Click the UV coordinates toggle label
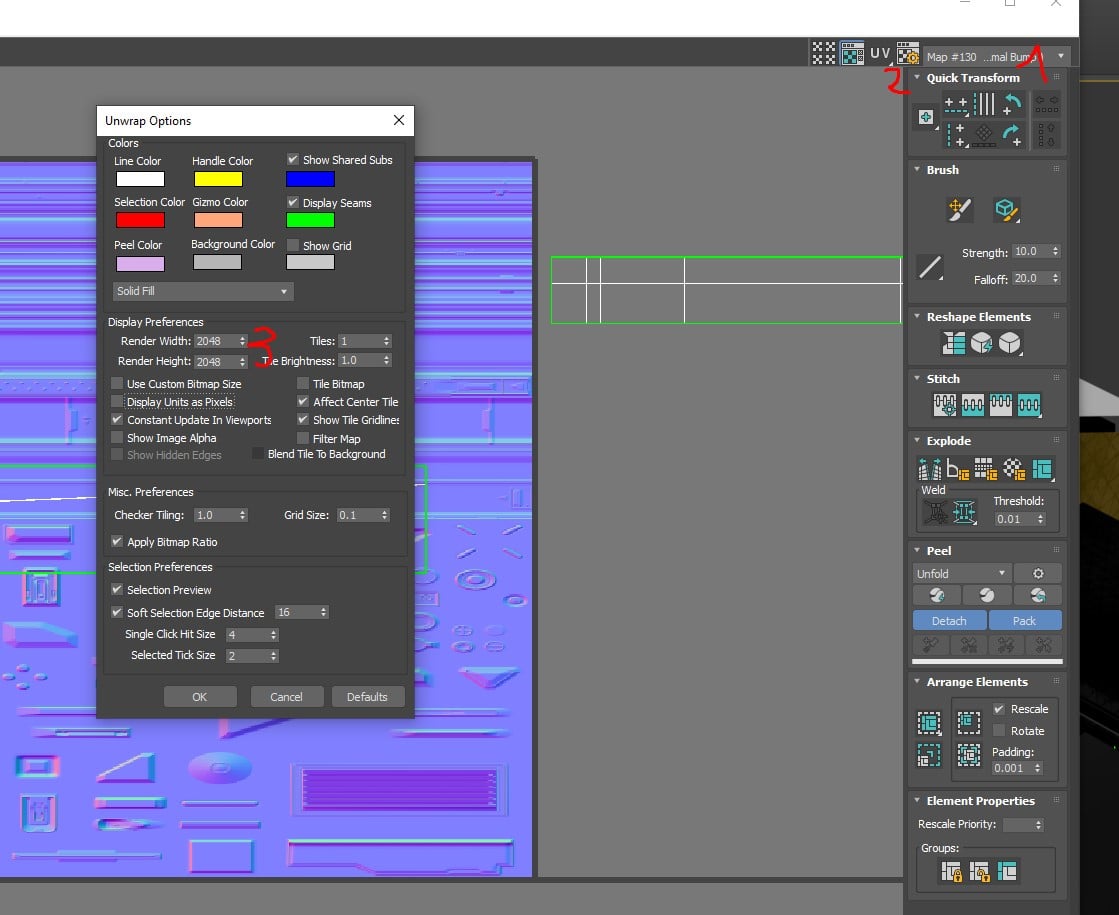Image resolution: width=1119 pixels, height=915 pixels. 880,53
